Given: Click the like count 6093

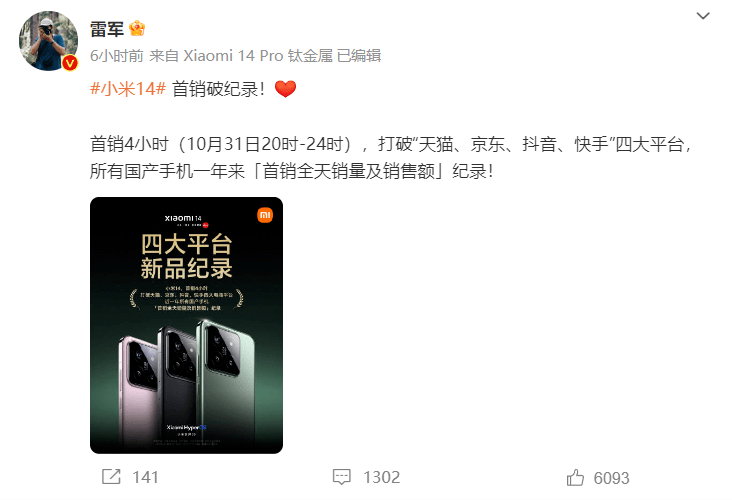Looking at the screenshot, I should point(611,478).
